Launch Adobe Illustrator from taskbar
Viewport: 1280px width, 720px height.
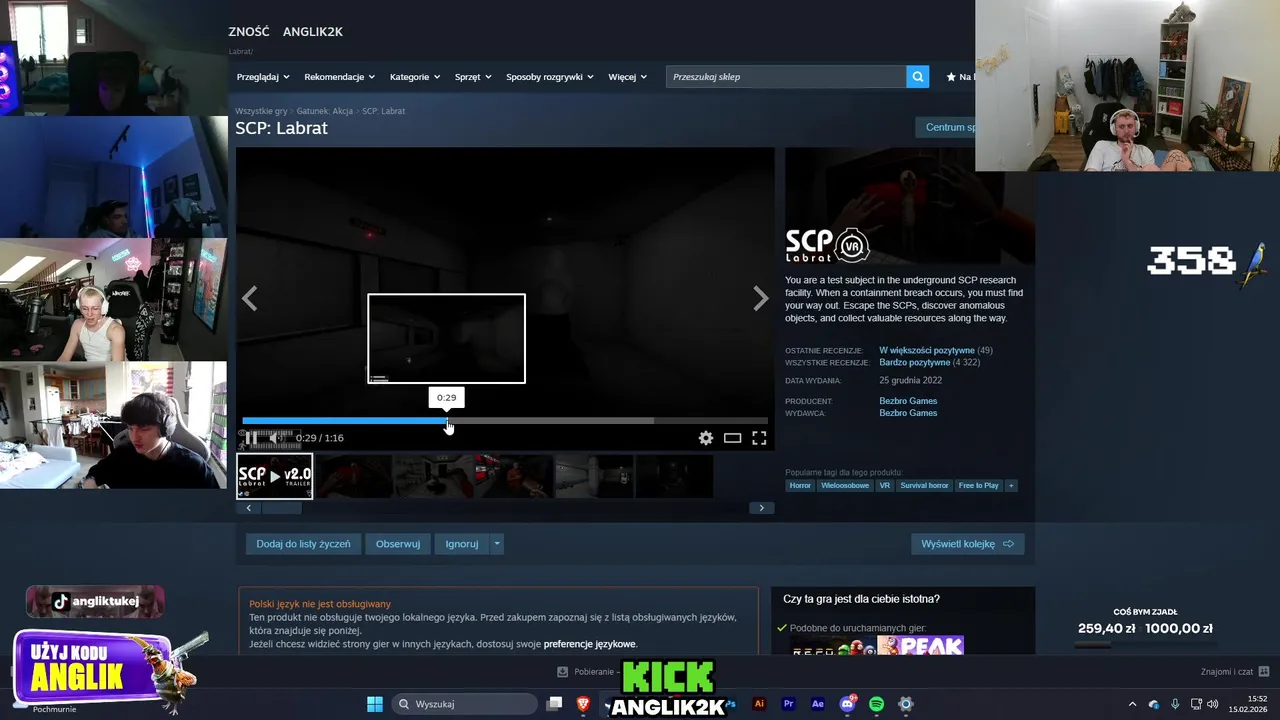759,704
